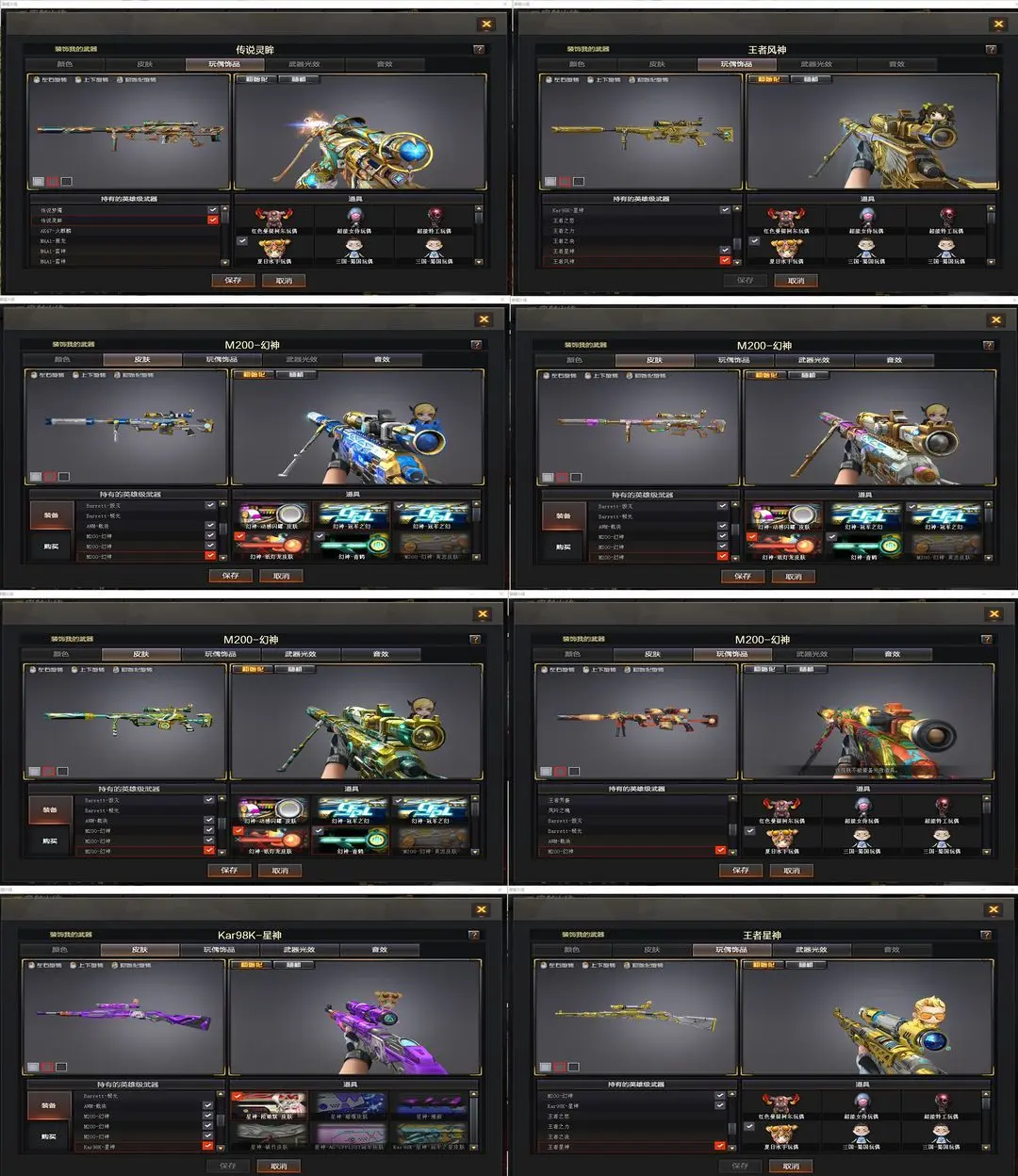The width and height of the screenshot is (1018, 1176).
Task: Toggle 传说梦魇 checkbox in 传说灵眸 weapon list
Action: (212, 209)
